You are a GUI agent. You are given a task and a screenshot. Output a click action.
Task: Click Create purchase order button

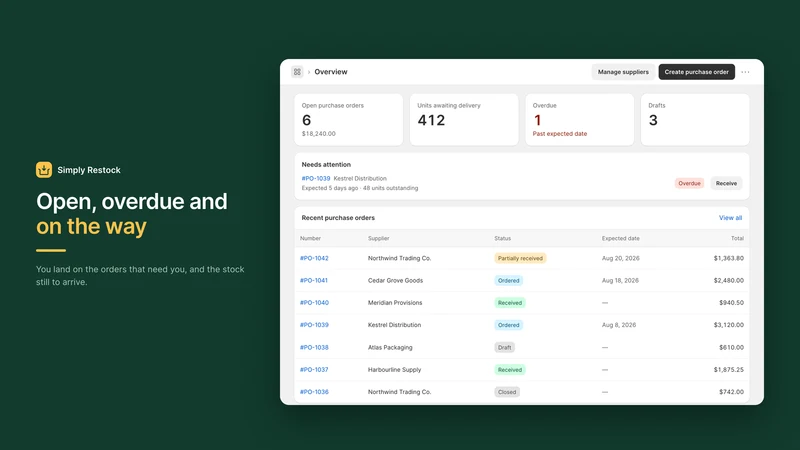coord(696,72)
